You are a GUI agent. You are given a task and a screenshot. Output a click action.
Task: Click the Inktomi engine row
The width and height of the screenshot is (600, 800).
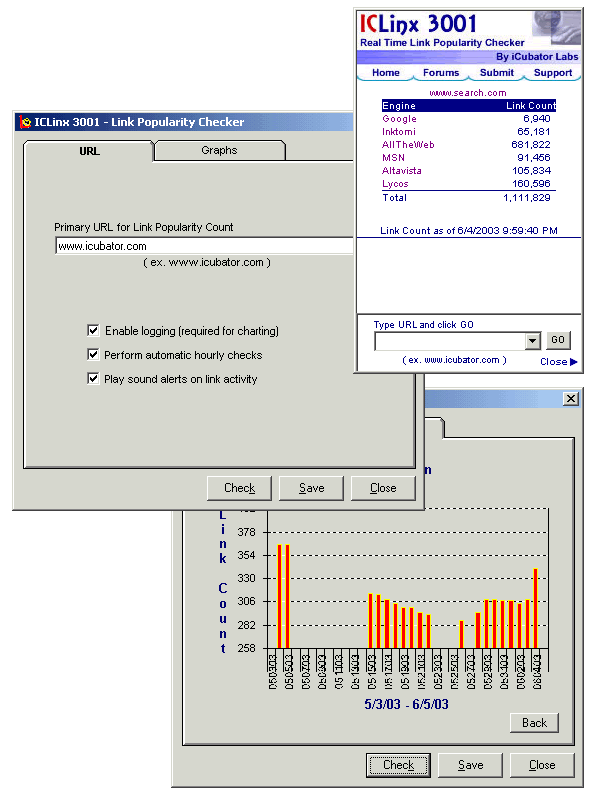[x=468, y=132]
